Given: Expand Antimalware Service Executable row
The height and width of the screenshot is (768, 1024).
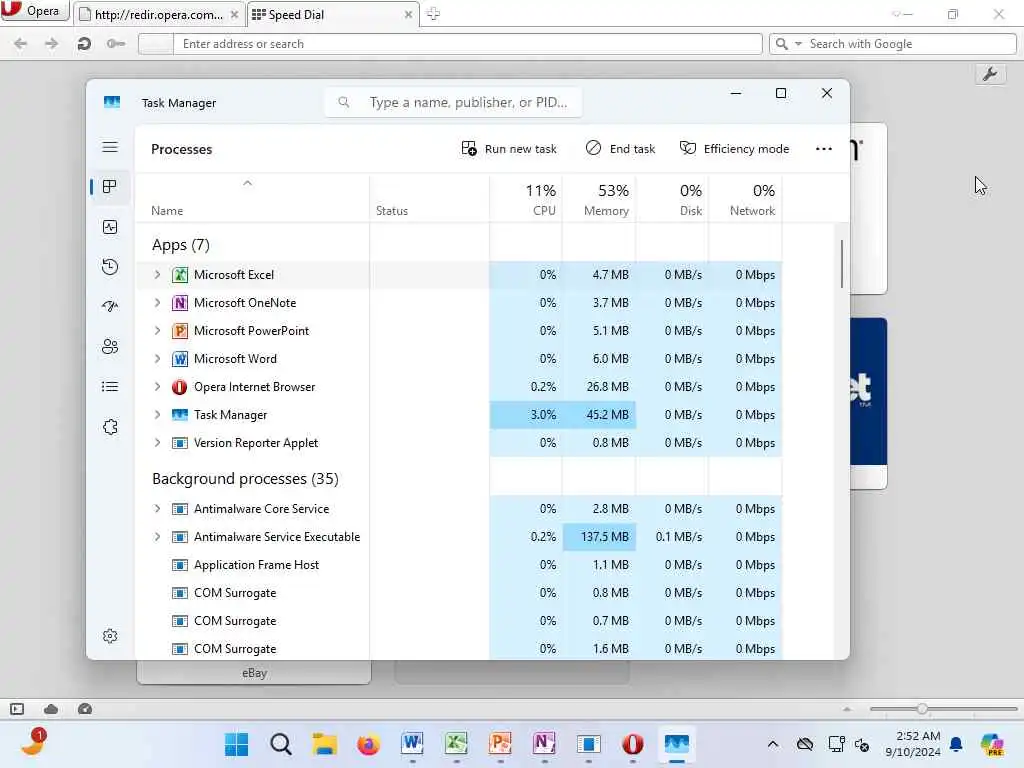Looking at the screenshot, I should [x=157, y=537].
